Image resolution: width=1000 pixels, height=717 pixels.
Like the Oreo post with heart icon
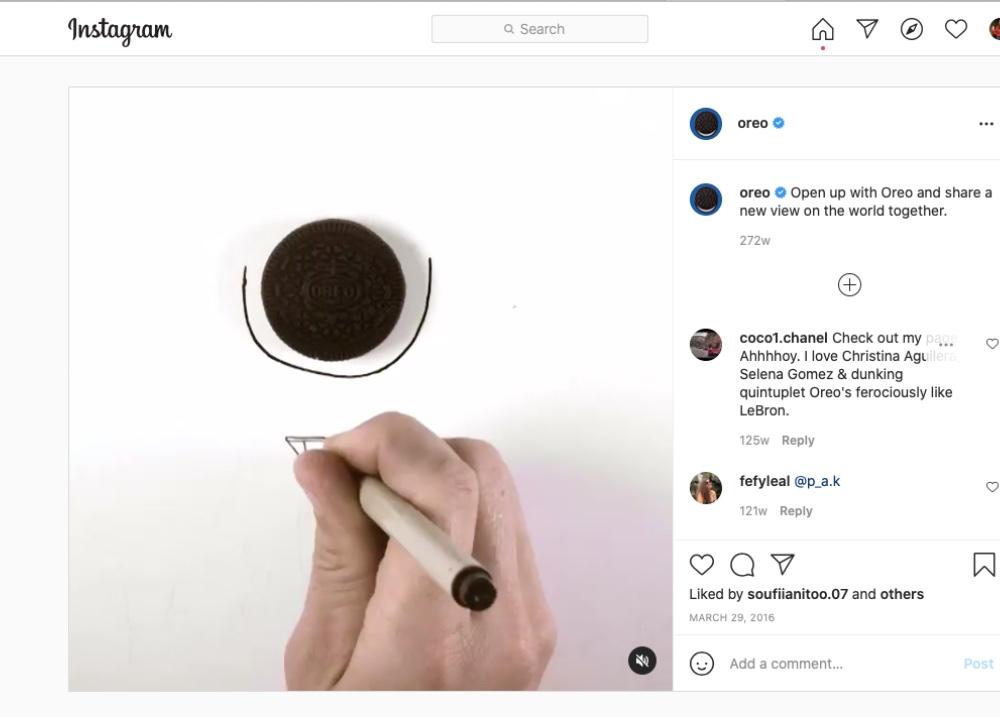[702, 565]
